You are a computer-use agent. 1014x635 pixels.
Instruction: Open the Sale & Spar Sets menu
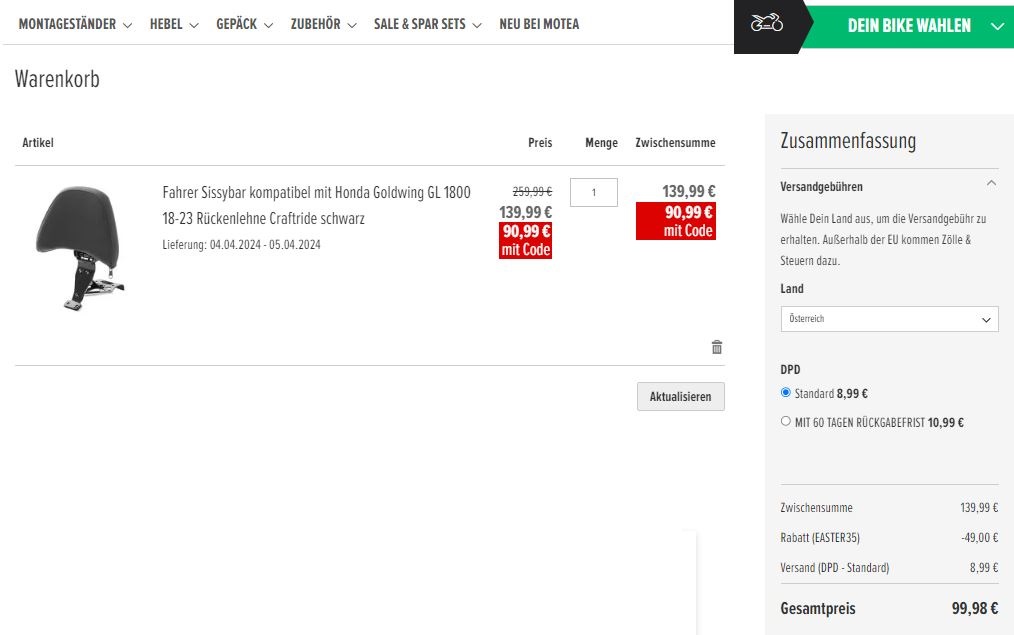[x=427, y=24]
